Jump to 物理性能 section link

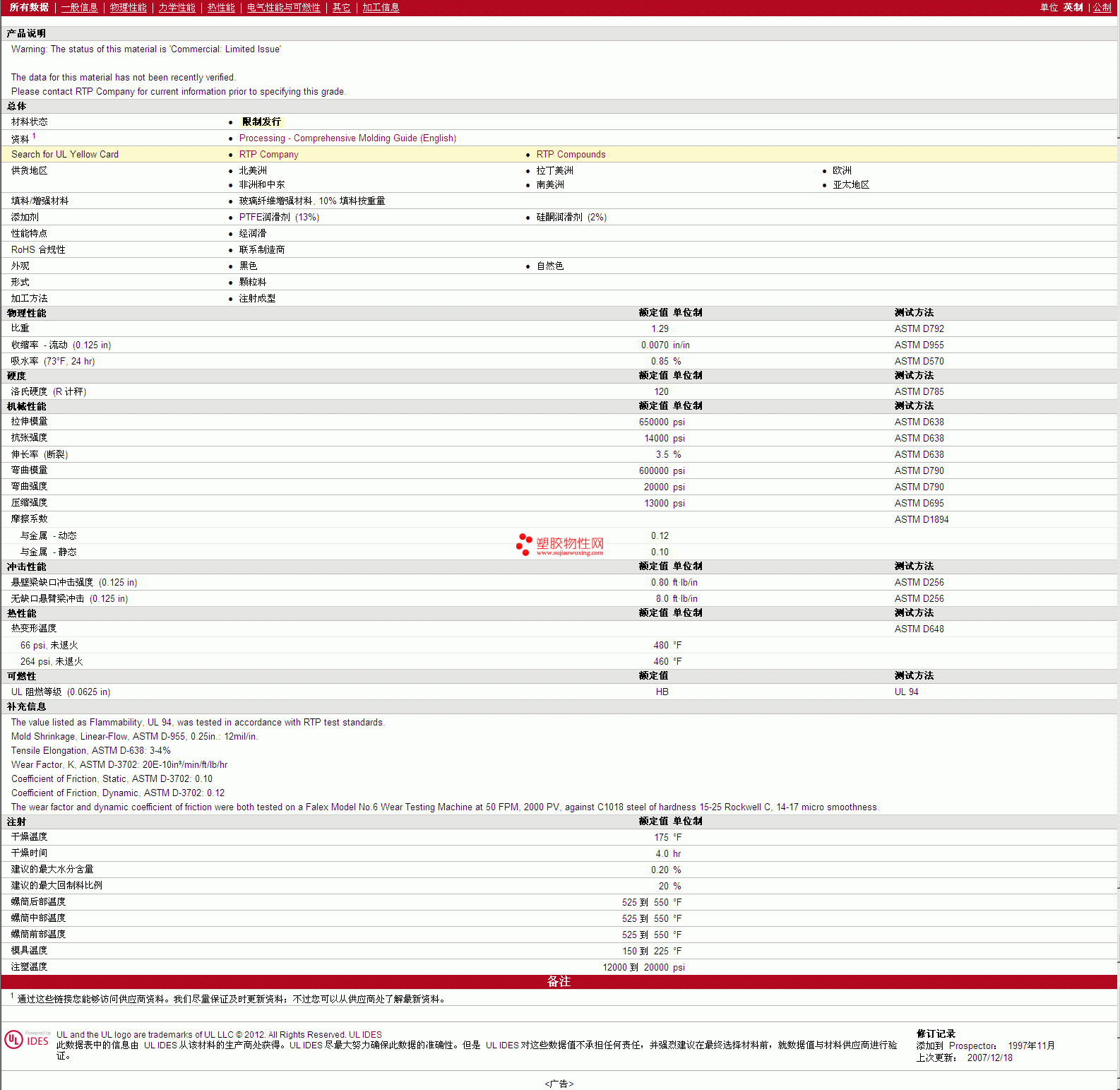tap(128, 7)
